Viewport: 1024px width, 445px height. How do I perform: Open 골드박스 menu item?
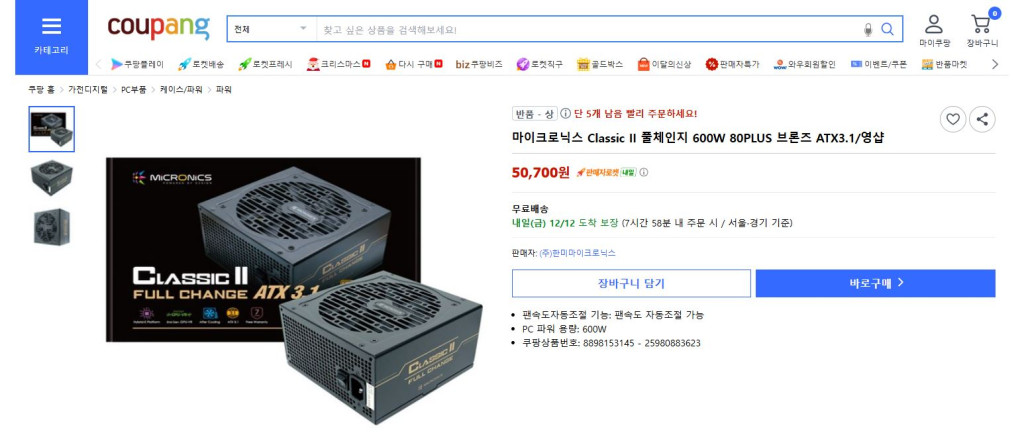600,64
